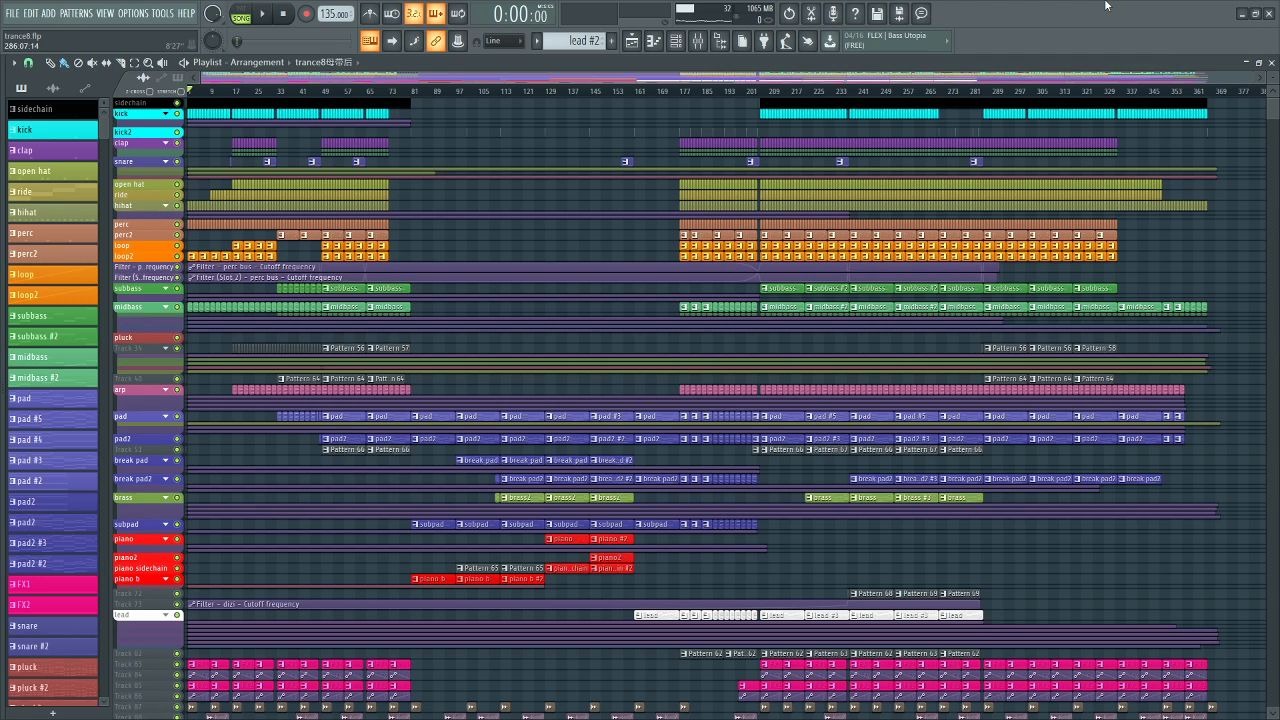Image resolution: width=1280 pixels, height=720 pixels.
Task: Select the Delete tool in Playlist
Action: point(78,63)
